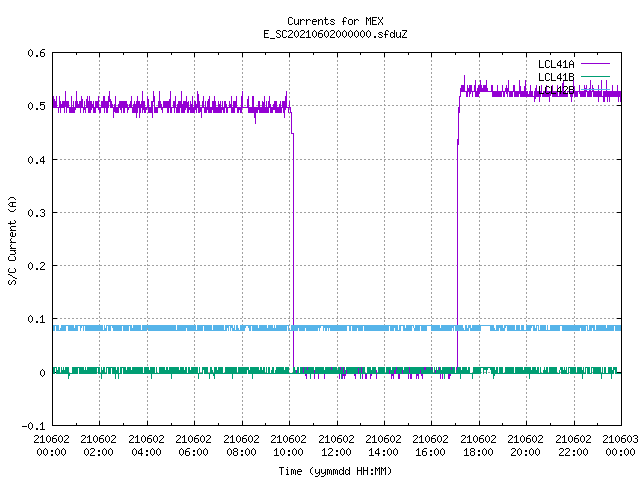This screenshot has width=640, height=480.
Task: Click the 0.4 y-axis tick label
Action: pos(36,160)
